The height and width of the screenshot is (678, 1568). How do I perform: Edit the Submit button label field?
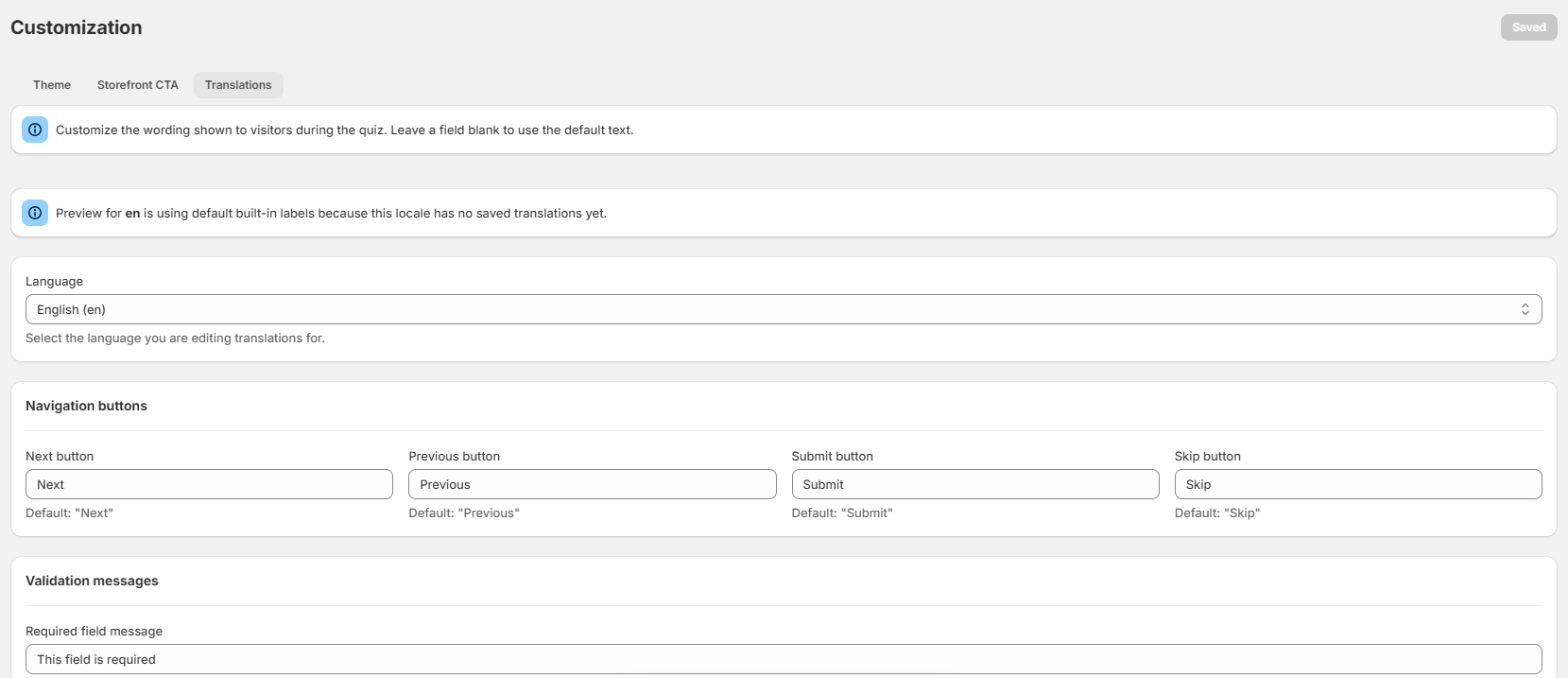click(x=975, y=484)
